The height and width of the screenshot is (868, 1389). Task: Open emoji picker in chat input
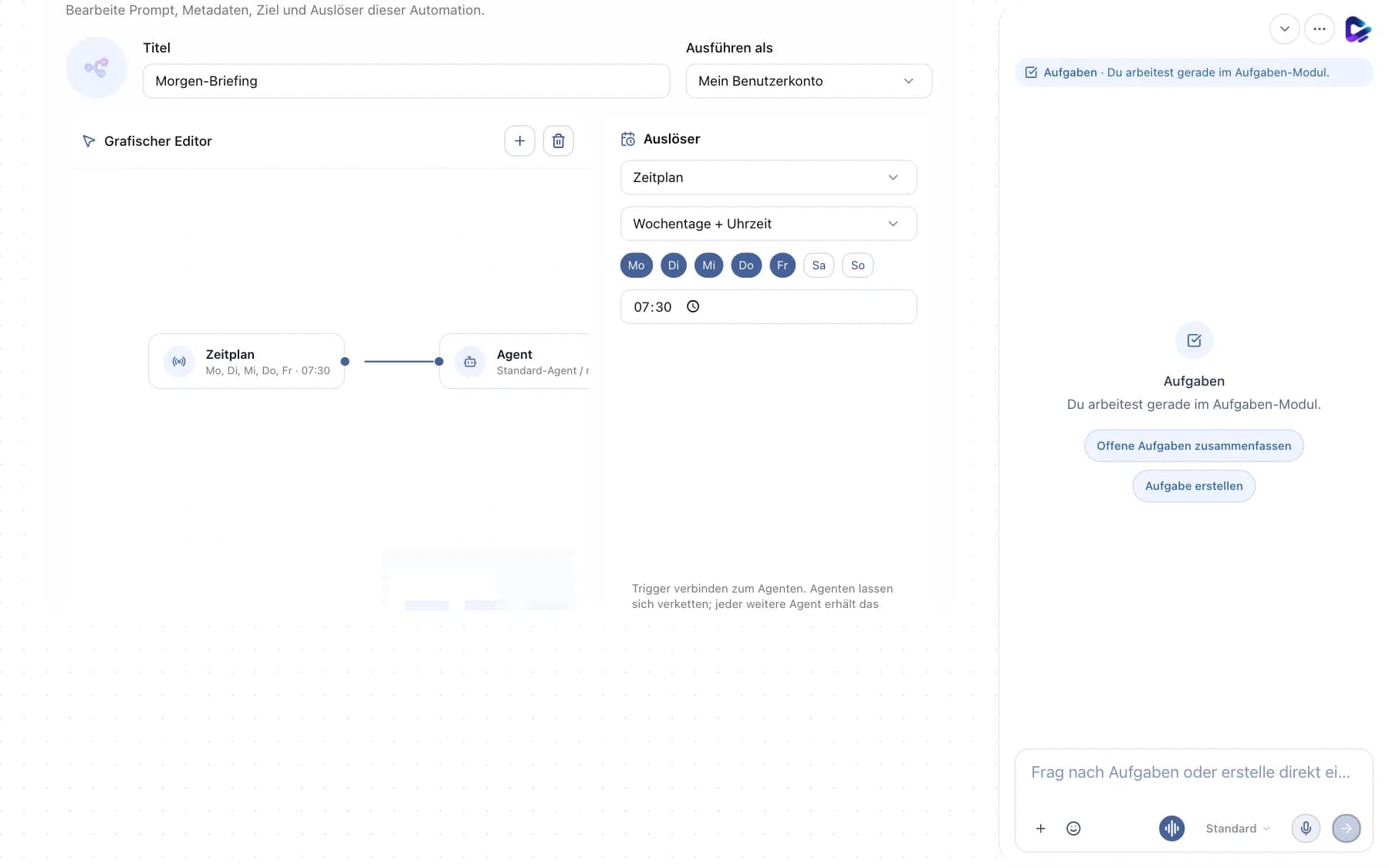coord(1073,828)
